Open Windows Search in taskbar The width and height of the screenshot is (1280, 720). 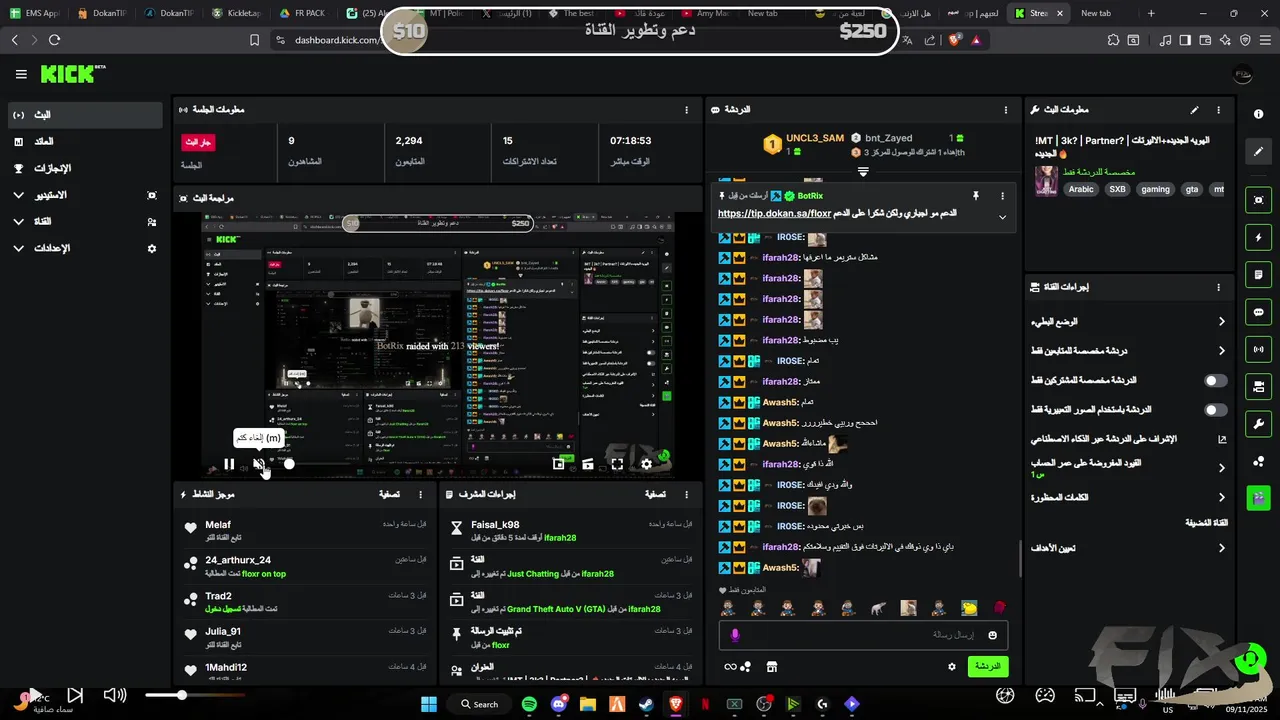coord(478,704)
